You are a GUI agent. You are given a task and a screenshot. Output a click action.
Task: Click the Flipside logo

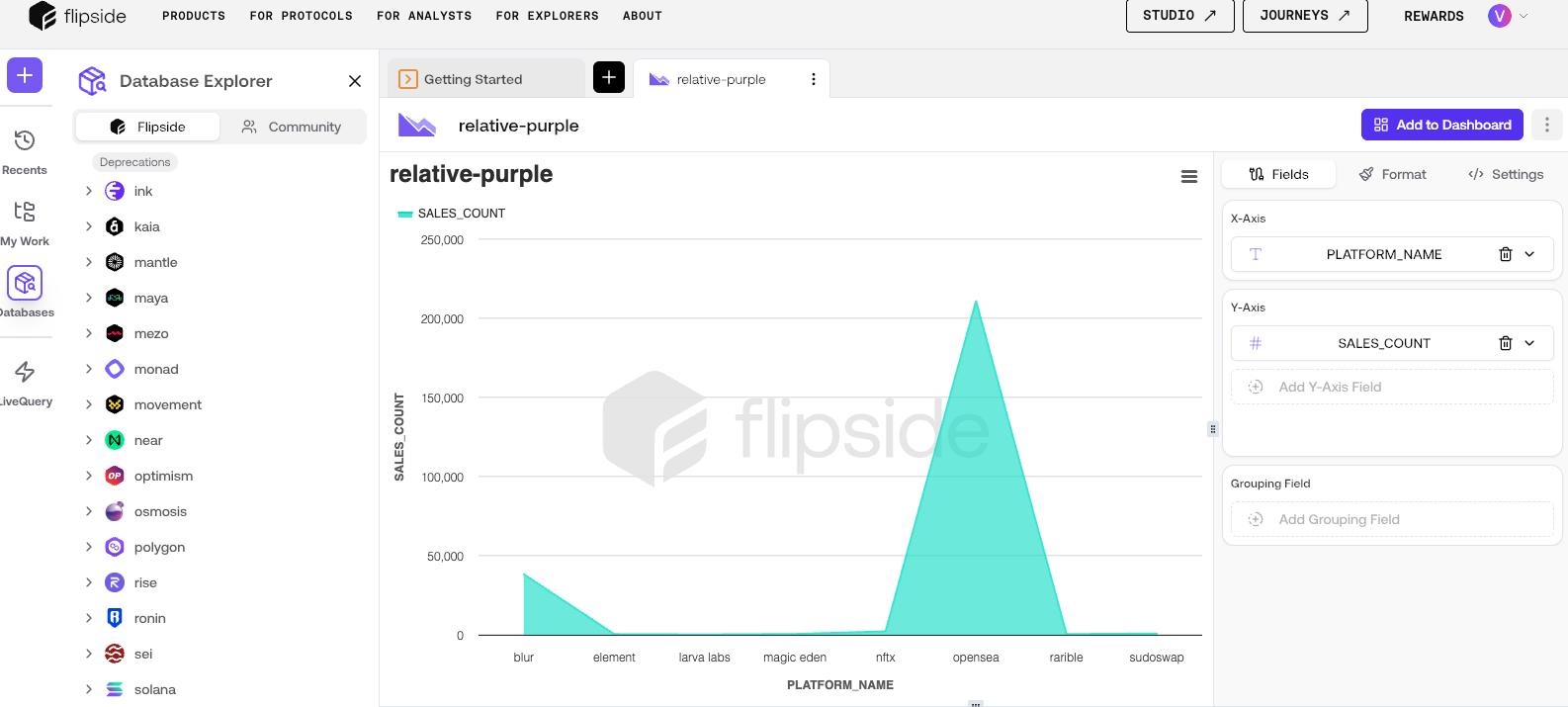[78, 16]
